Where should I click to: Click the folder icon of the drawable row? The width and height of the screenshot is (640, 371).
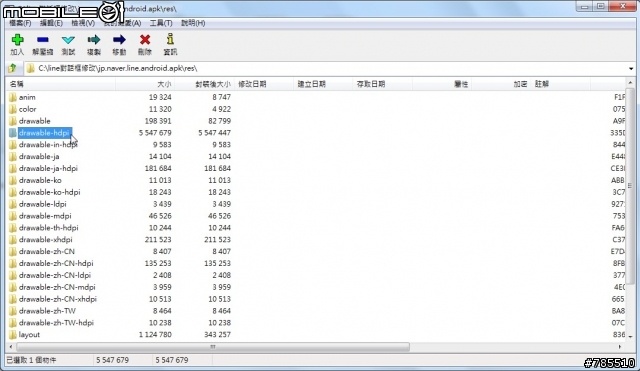point(13,121)
